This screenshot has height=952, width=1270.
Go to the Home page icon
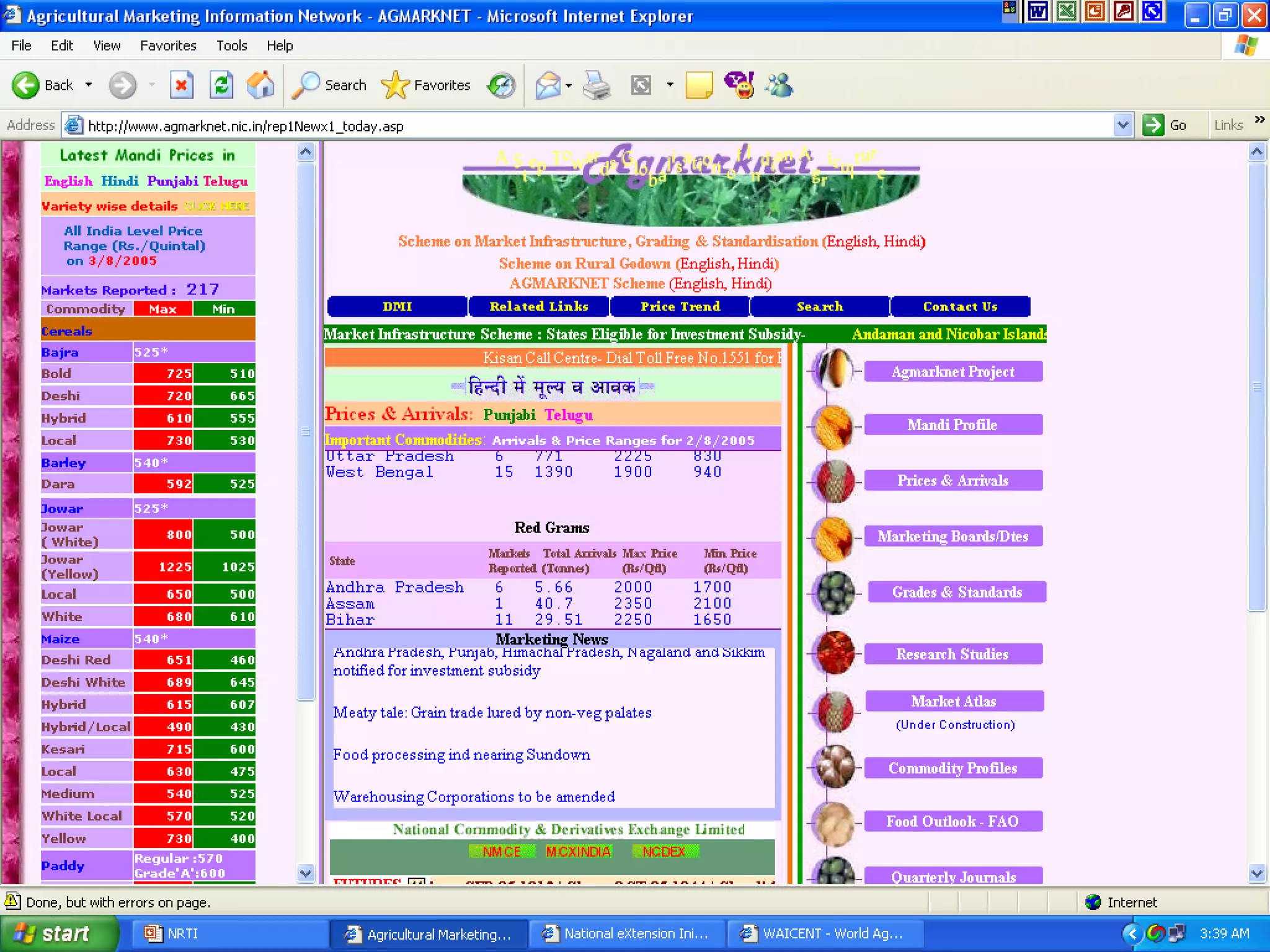pos(260,85)
